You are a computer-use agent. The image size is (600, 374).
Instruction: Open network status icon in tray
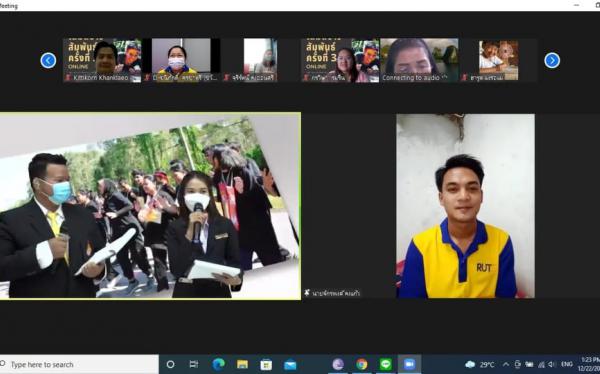coord(541,364)
